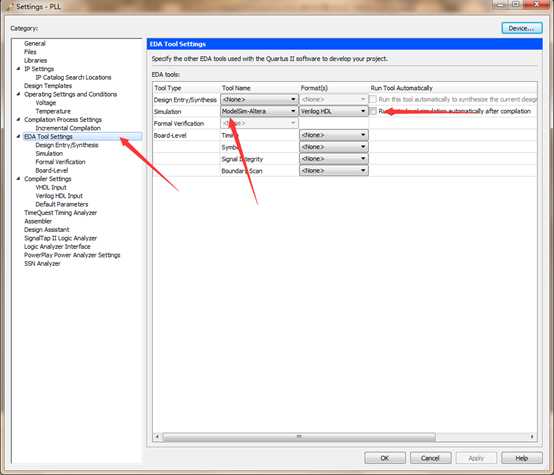Select Design Entry/Synthesis under EDA Tool Settings

(x=67, y=145)
